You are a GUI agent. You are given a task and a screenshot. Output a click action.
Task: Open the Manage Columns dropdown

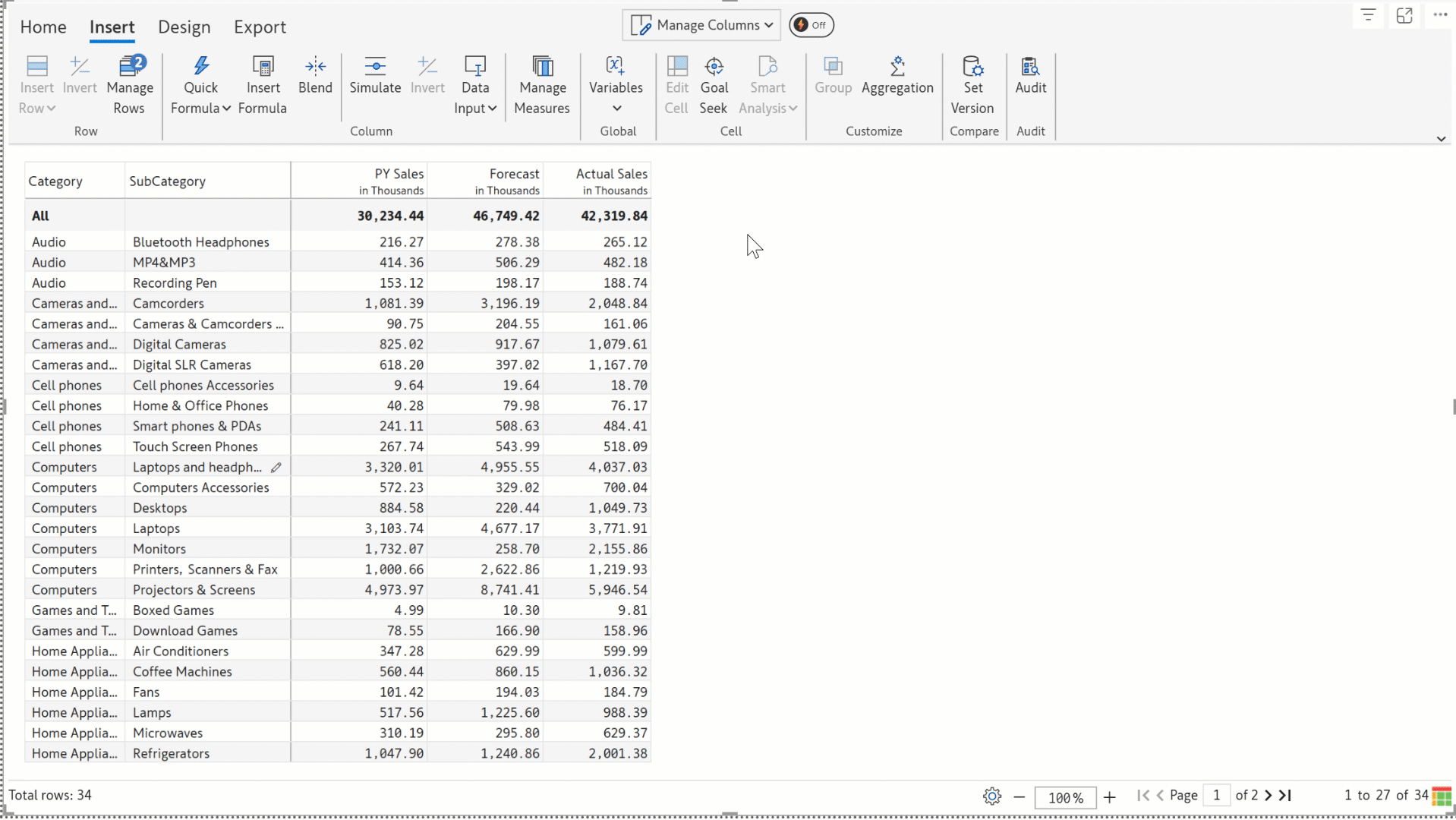[x=701, y=25]
